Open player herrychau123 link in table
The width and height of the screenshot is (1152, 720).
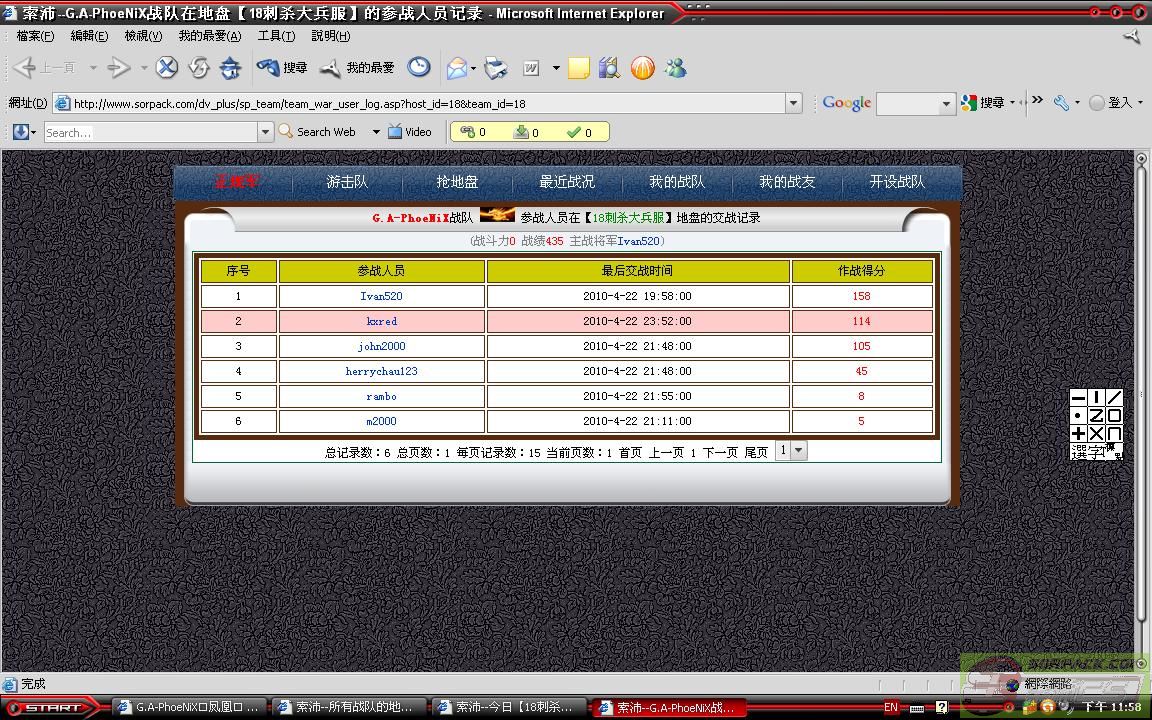pyautogui.click(x=381, y=371)
